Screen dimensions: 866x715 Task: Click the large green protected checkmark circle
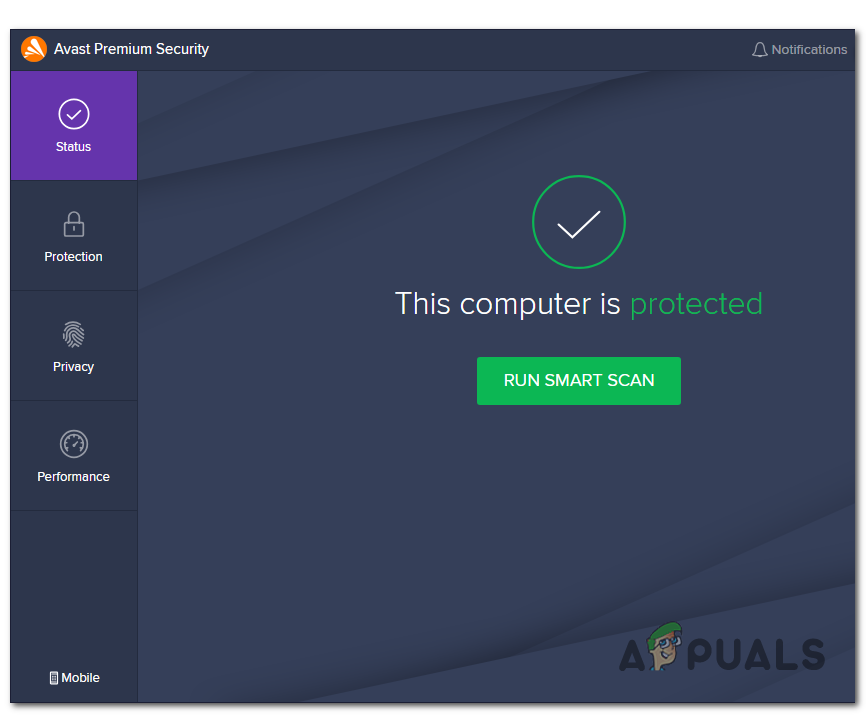click(578, 222)
